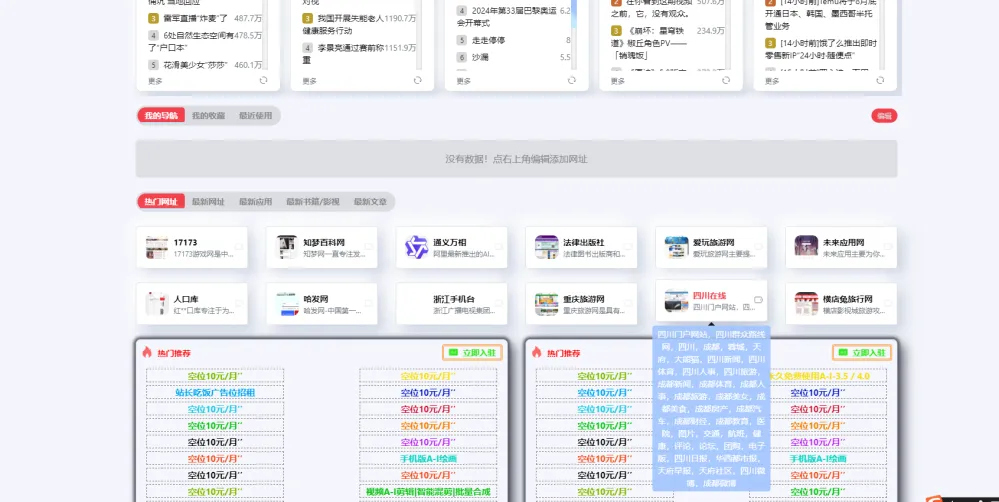The width and height of the screenshot is (999, 502).
Task: Switch to 我的收藏 tab
Action: coord(208,116)
